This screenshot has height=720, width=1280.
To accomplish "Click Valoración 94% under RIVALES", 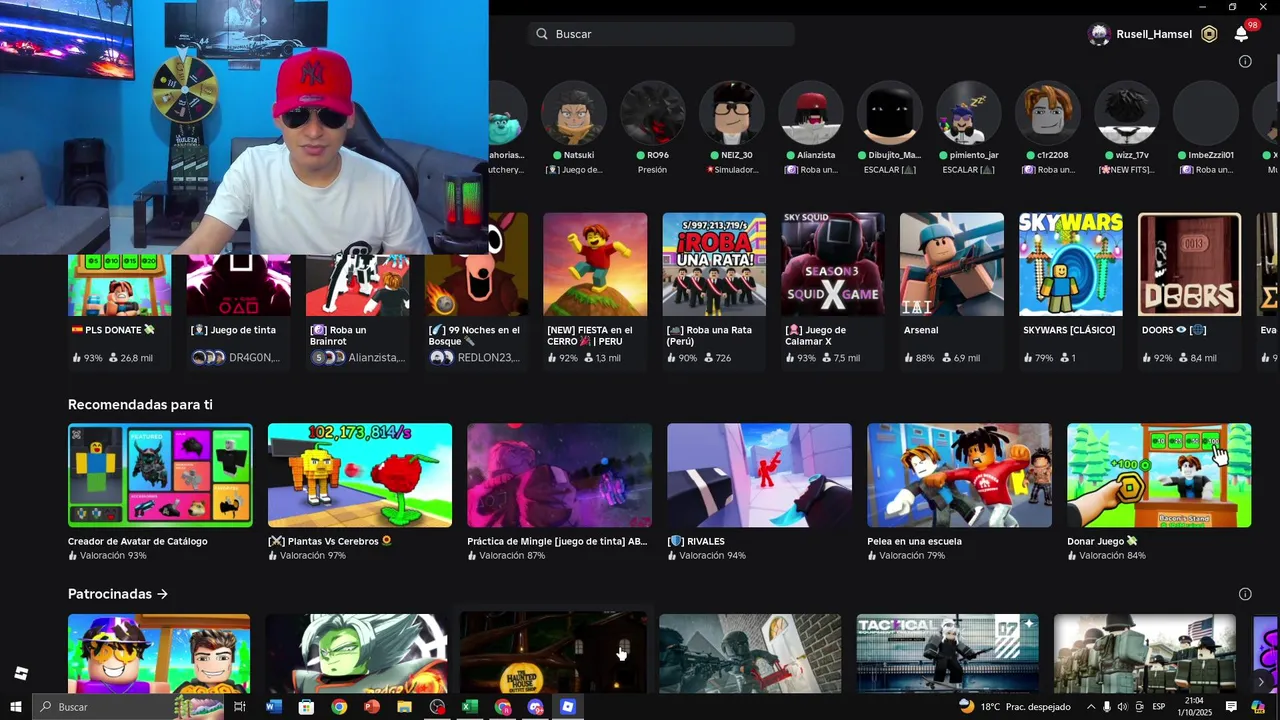I will pos(707,555).
